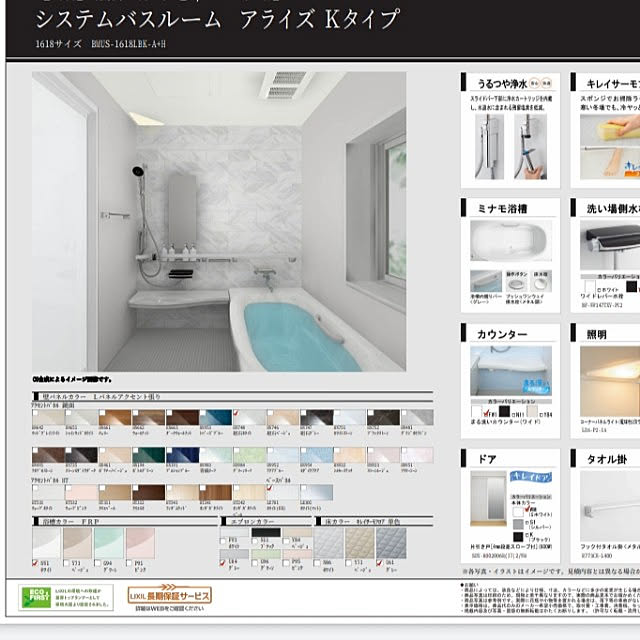Open the 照明 ceiling light photo
This screenshot has width=640, height=640.
(610, 381)
